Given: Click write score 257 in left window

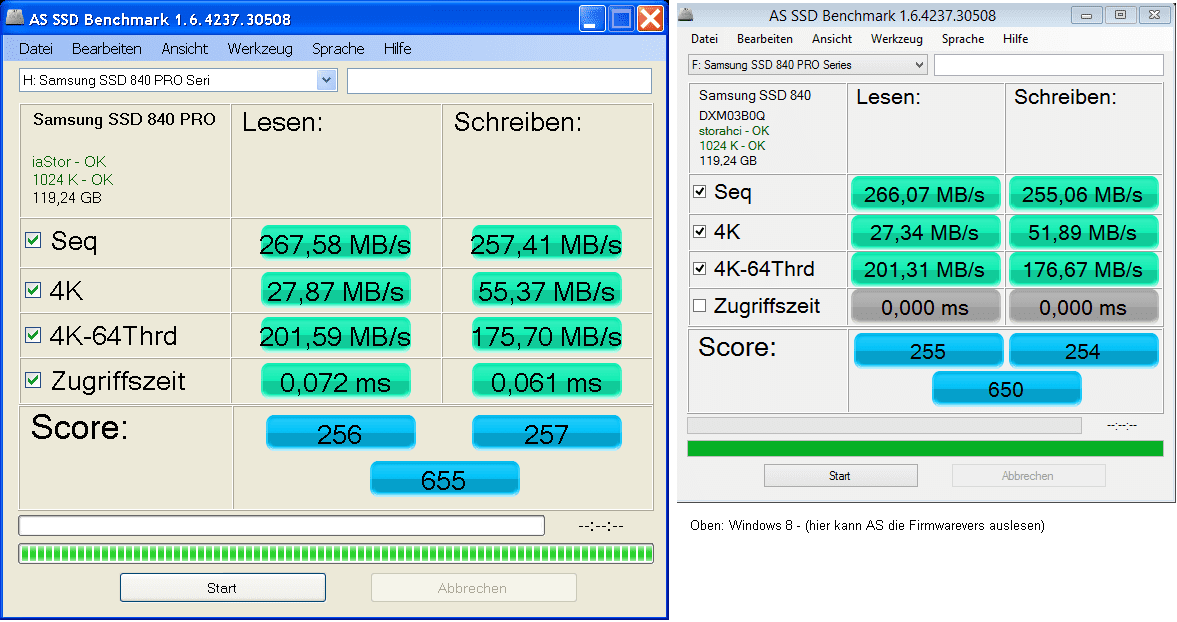Looking at the screenshot, I should tap(546, 433).
